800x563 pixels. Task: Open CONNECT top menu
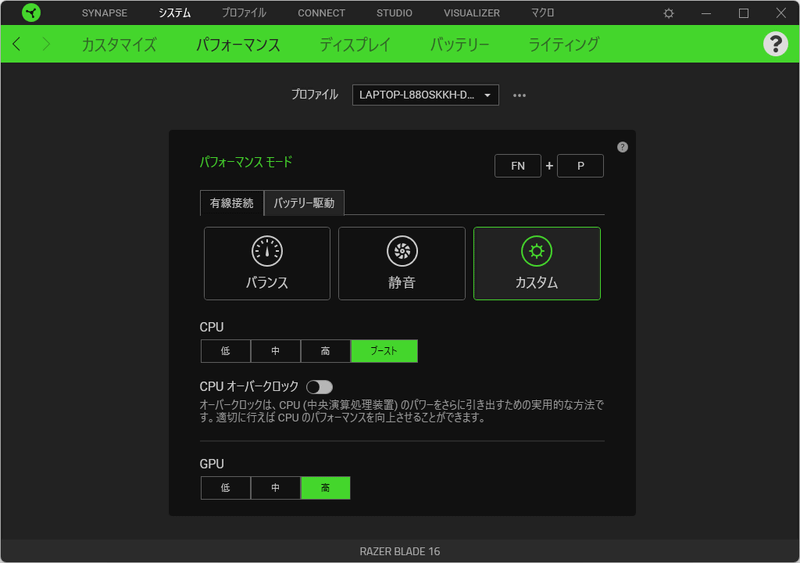pos(321,13)
